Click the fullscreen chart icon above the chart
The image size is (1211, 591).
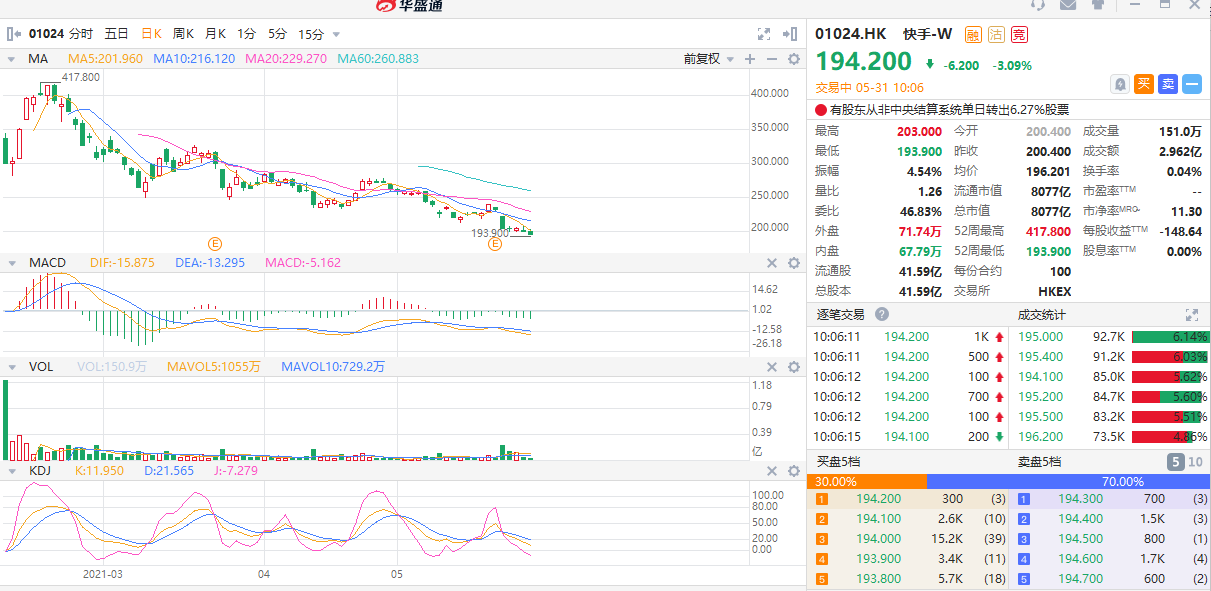tap(764, 33)
